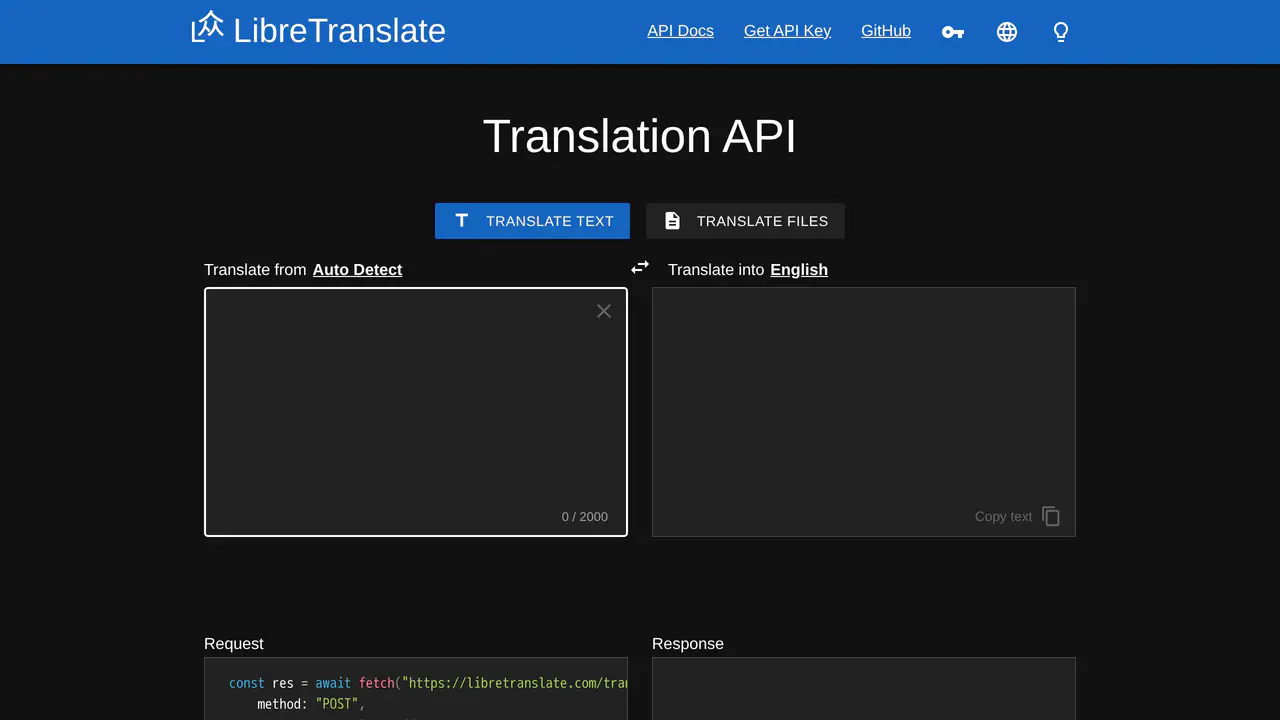Visit the GitHub link
This screenshot has width=1280, height=720.
(x=886, y=31)
